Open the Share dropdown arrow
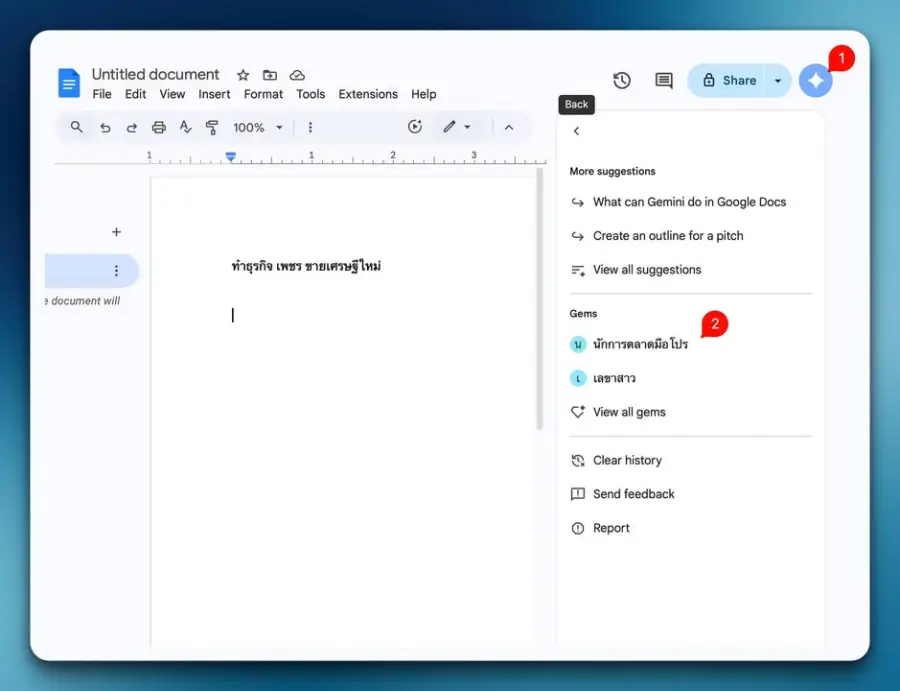This screenshot has width=900, height=691. (x=778, y=80)
